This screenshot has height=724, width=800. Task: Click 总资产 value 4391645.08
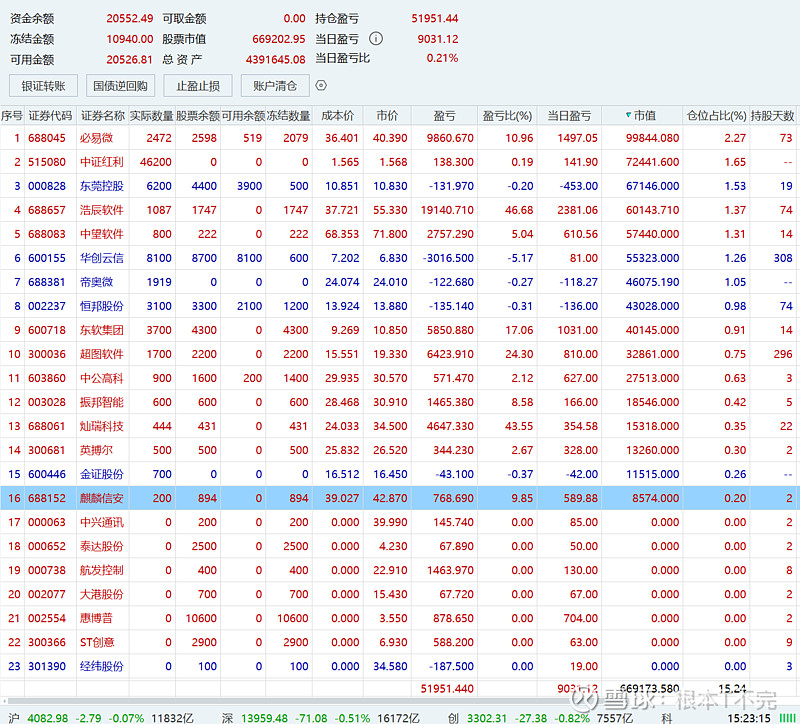pos(276,60)
